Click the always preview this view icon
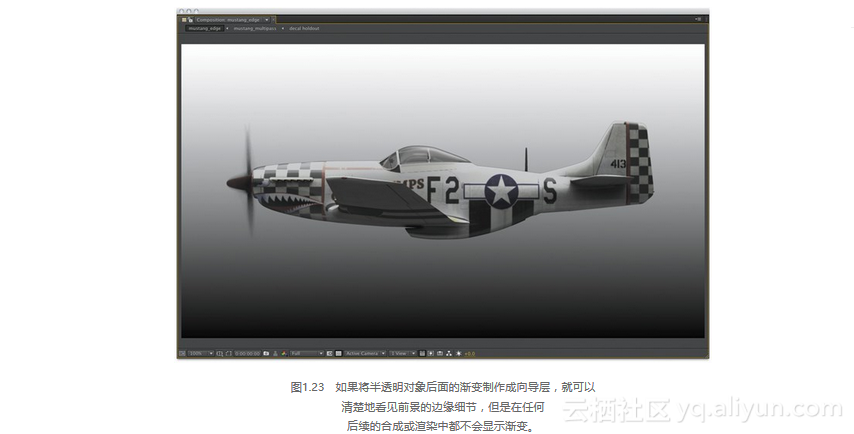This screenshot has width=854, height=434. 182,353
